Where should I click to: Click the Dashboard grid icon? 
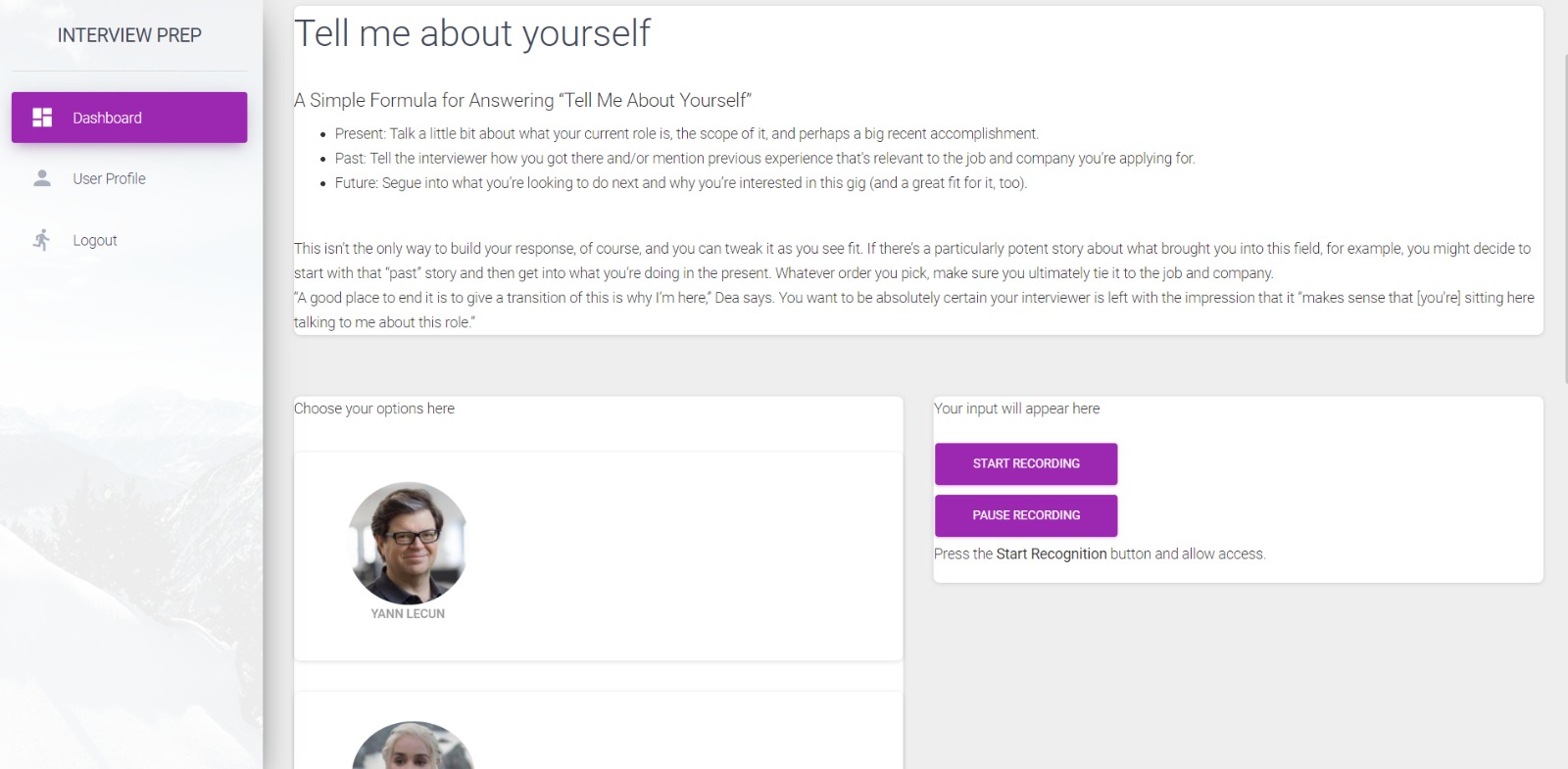click(x=42, y=118)
